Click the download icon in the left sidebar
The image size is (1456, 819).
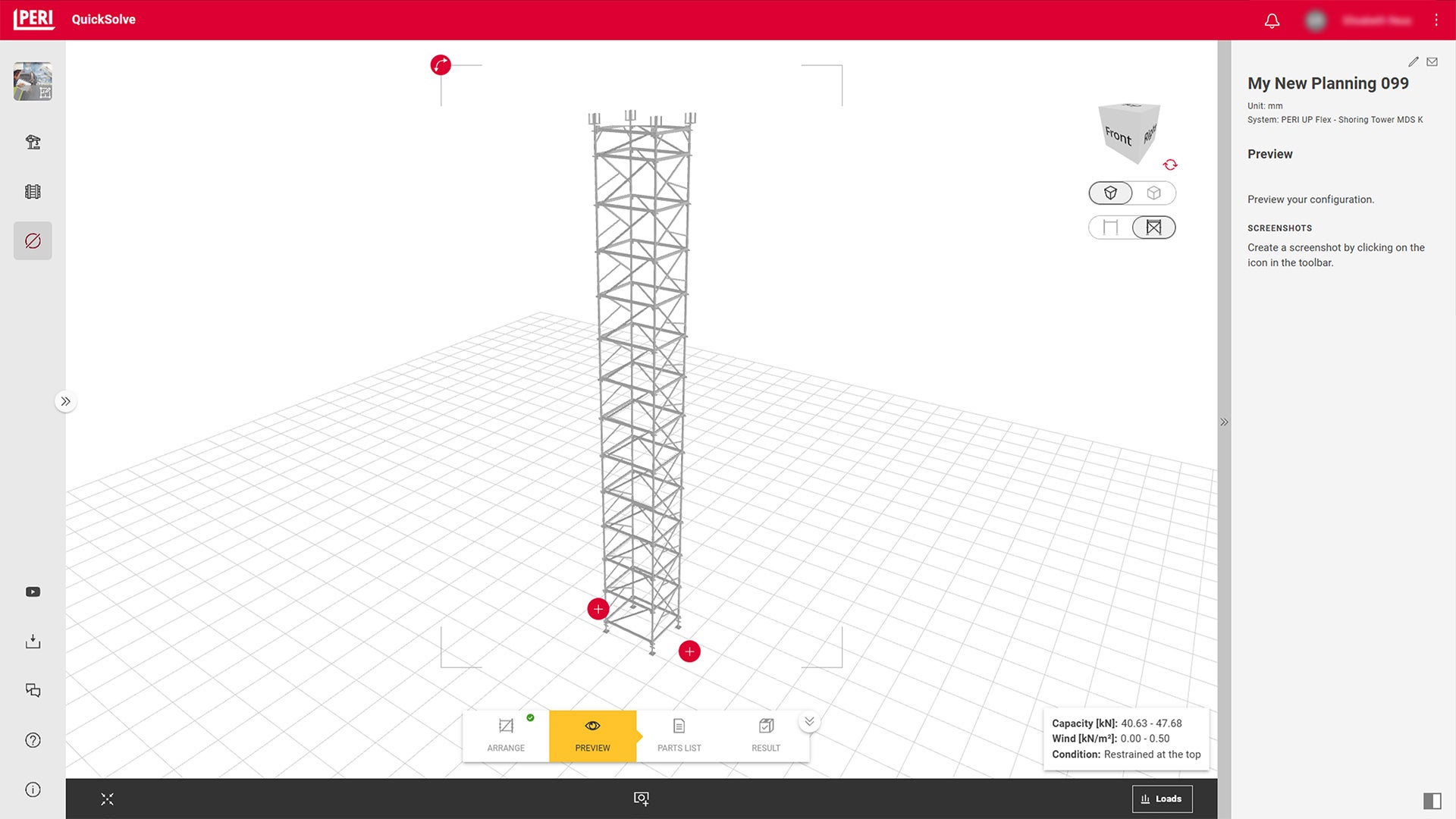(x=33, y=641)
